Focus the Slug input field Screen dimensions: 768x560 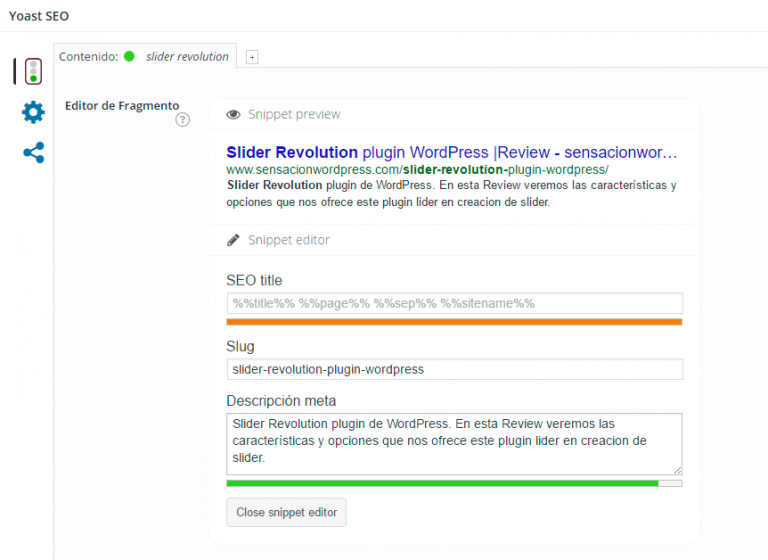point(455,369)
